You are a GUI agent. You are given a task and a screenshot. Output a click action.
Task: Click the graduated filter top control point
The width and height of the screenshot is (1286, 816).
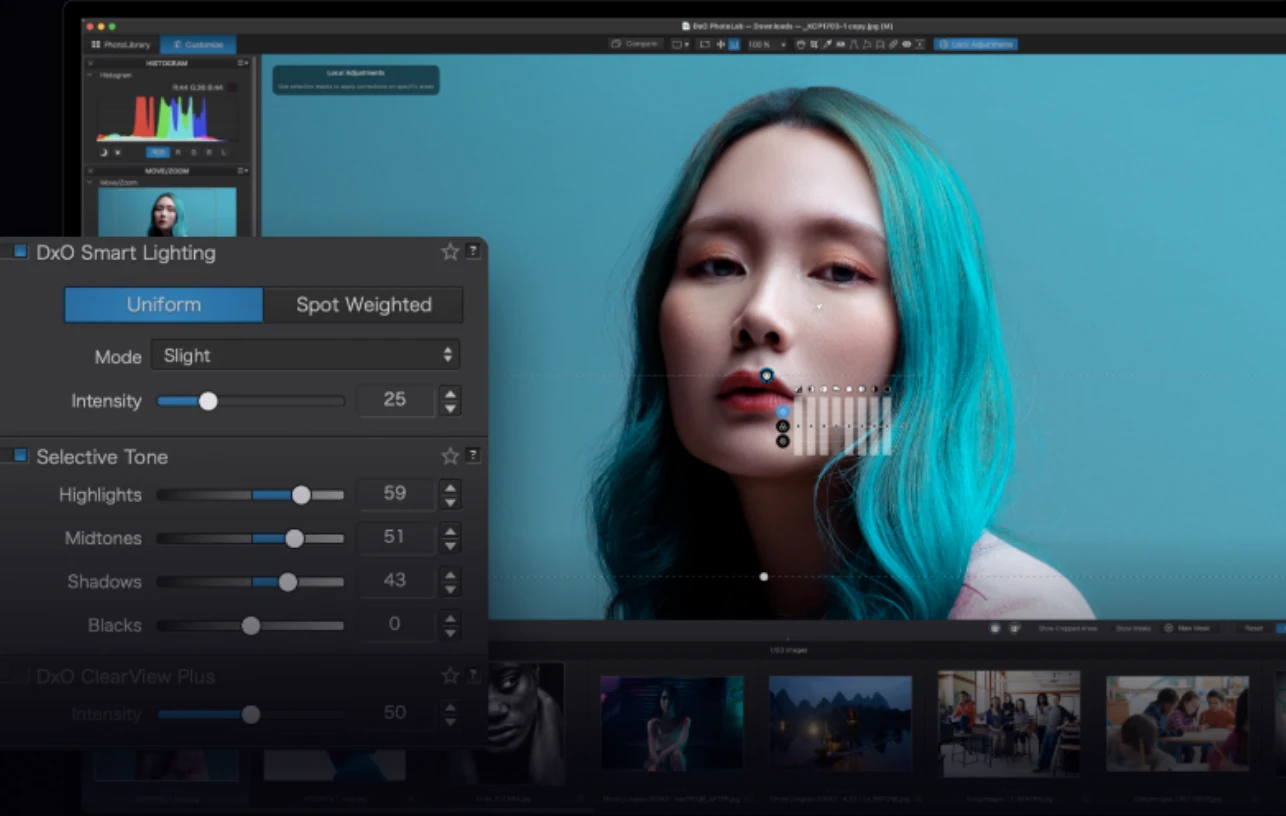click(766, 375)
